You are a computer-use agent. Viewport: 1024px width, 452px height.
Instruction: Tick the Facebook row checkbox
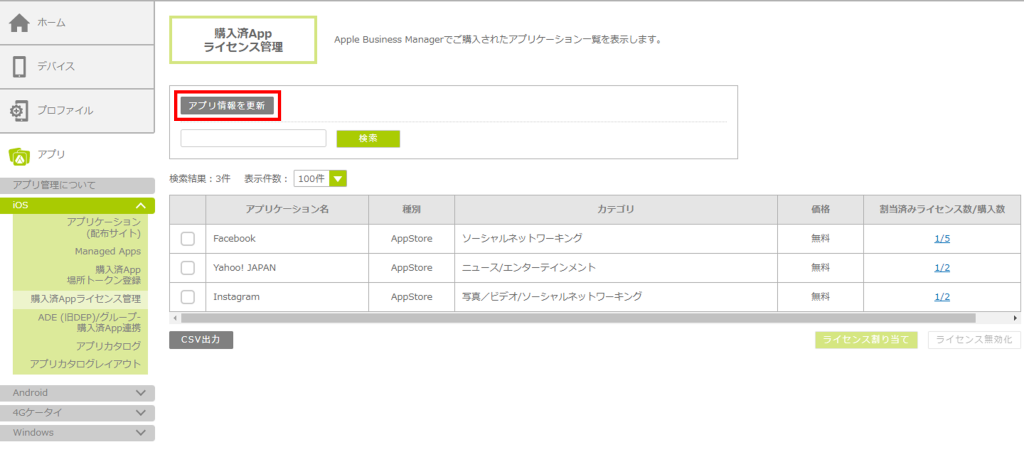click(188, 239)
